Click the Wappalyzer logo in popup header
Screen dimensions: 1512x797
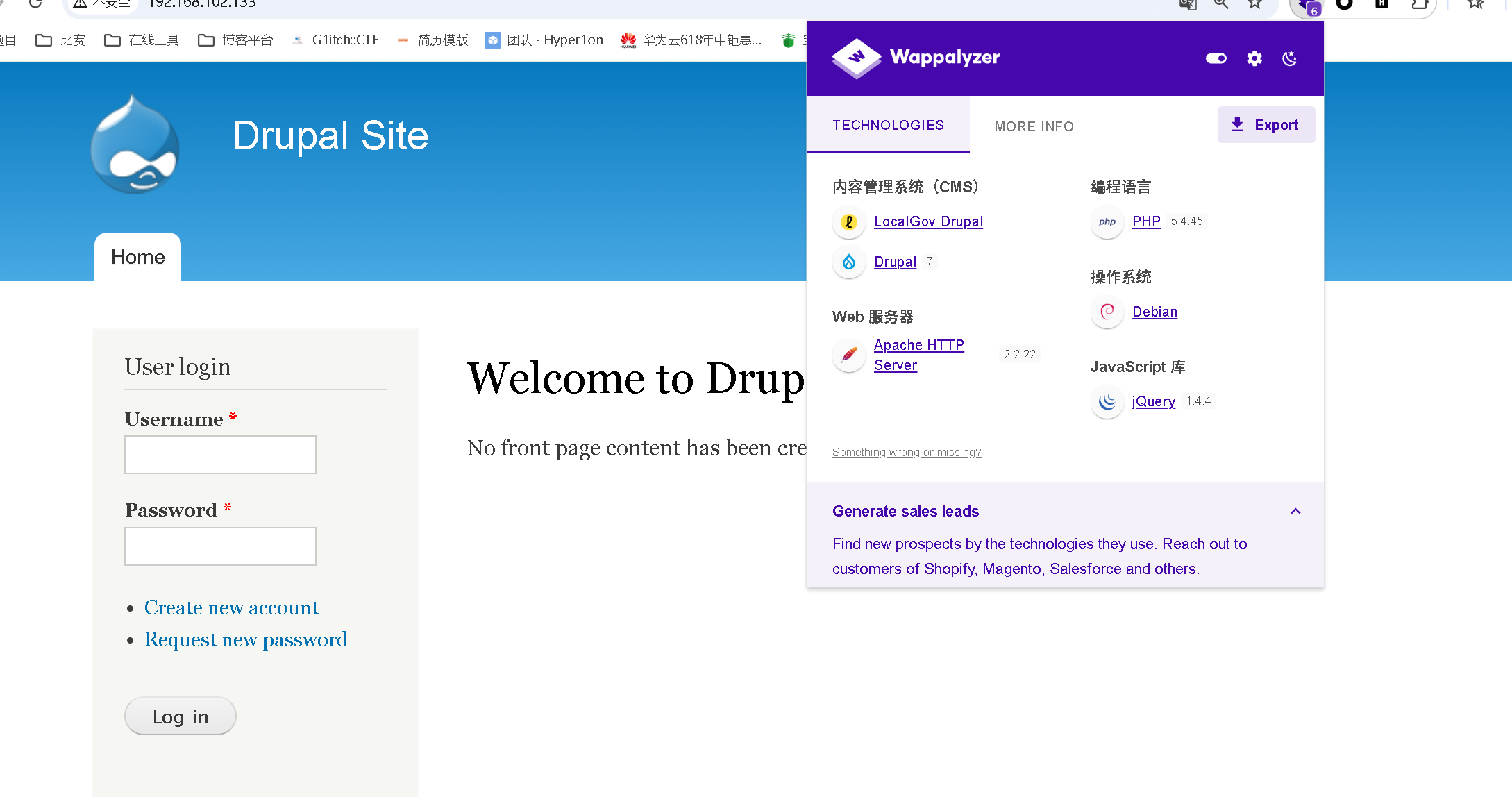click(916, 58)
